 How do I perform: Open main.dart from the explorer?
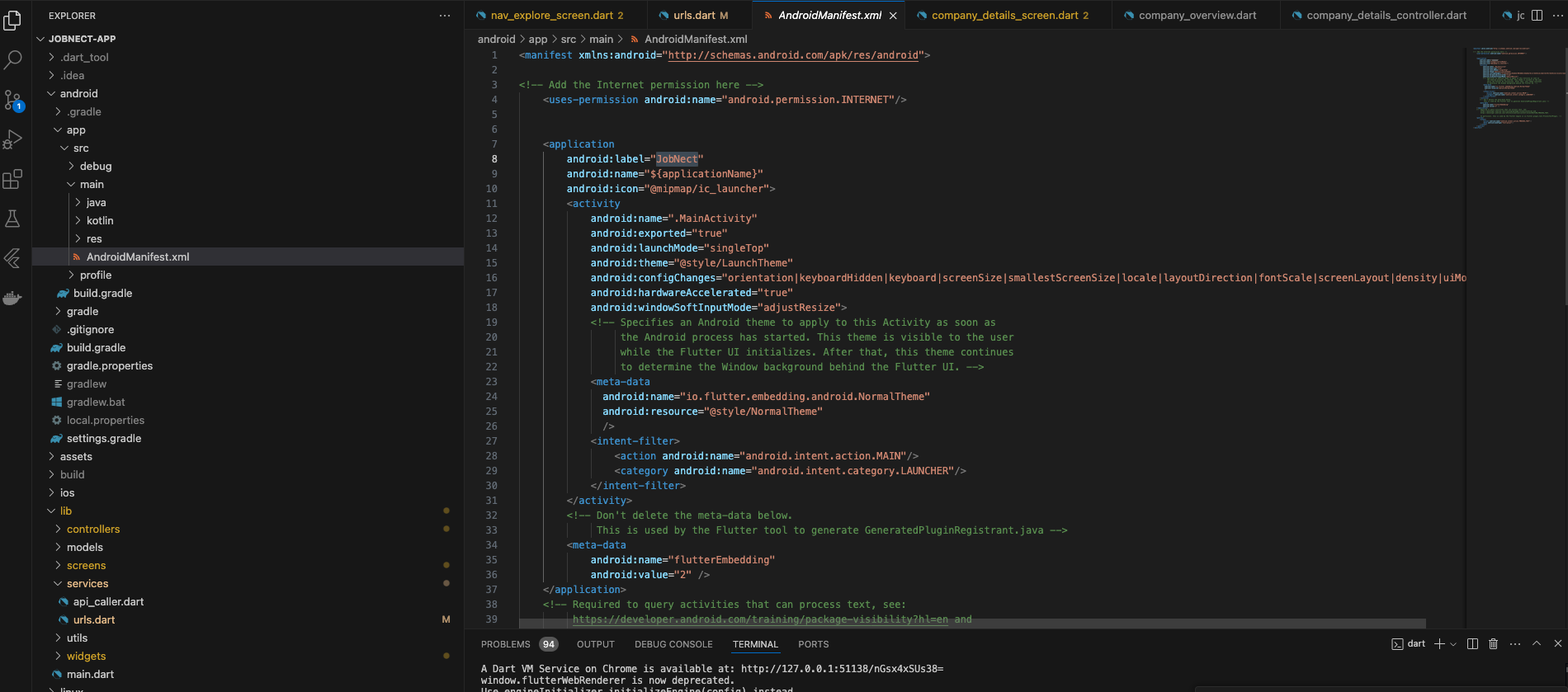coord(90,674)
